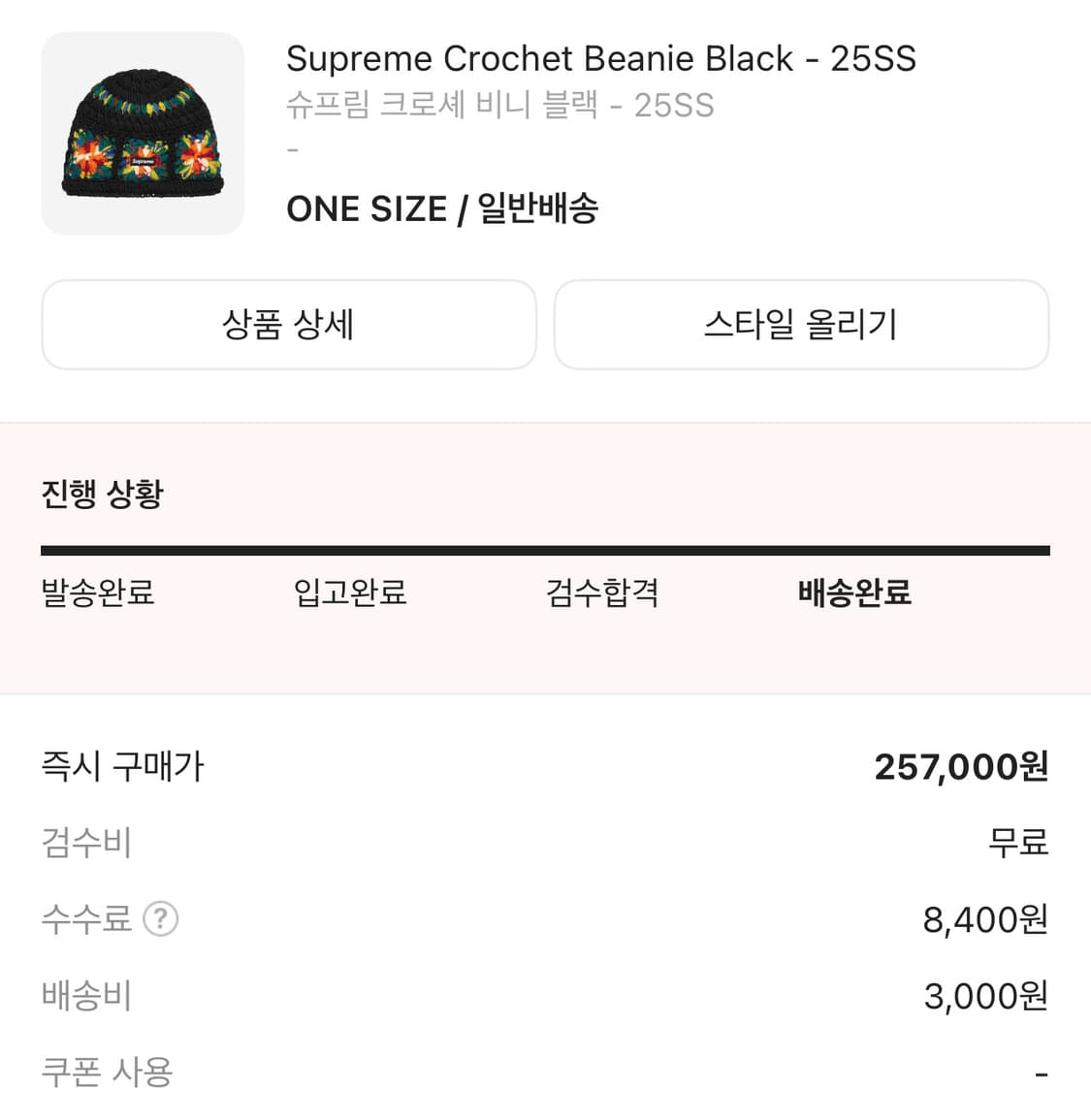The height and width of the screenshot is (1120, 1091).
Task: Tap the fee help question mark icon
Action: tap(161, 918)
